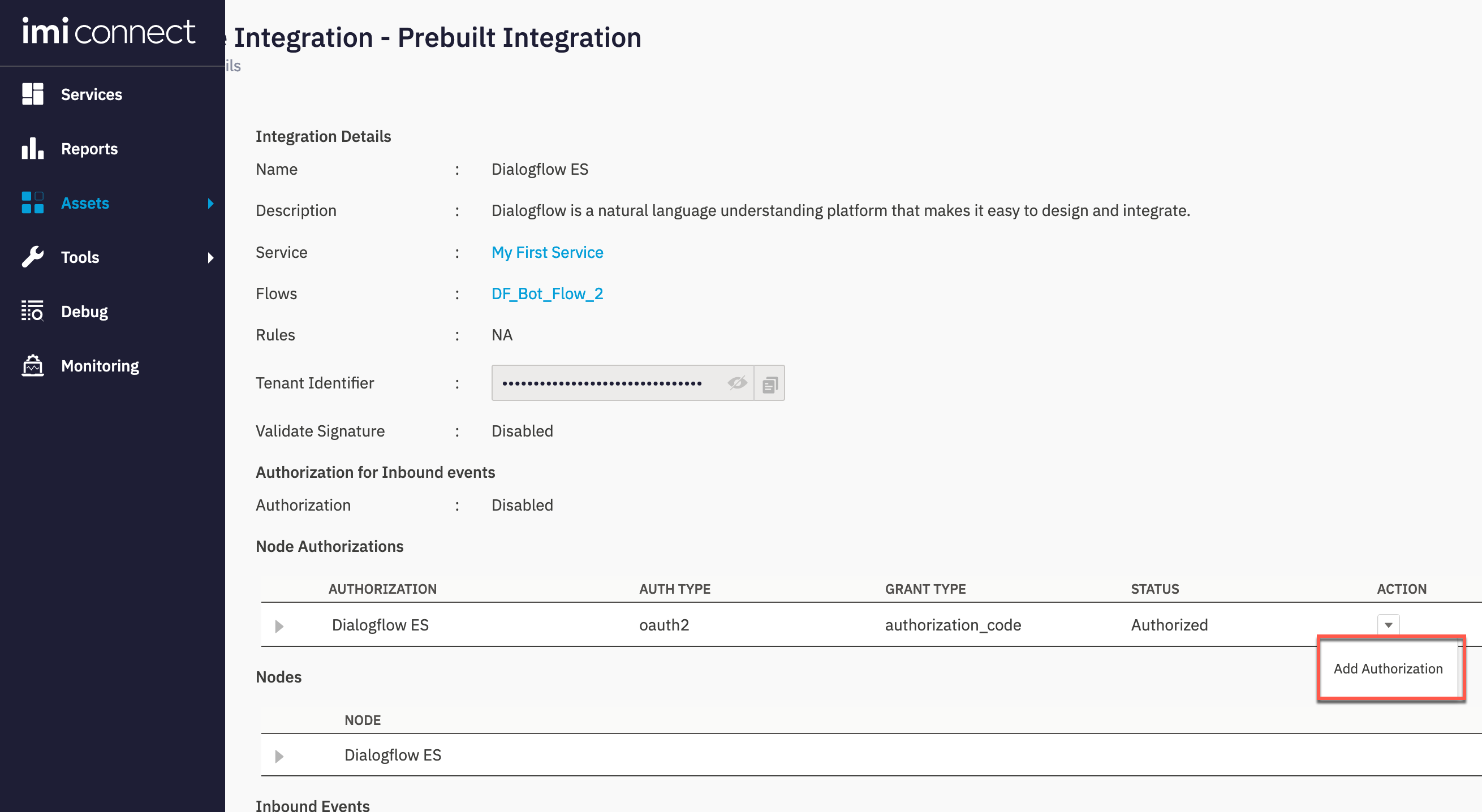The image size is (1482, 812).
Task: Click the Debug list-search icon
Action: (33, 311)
